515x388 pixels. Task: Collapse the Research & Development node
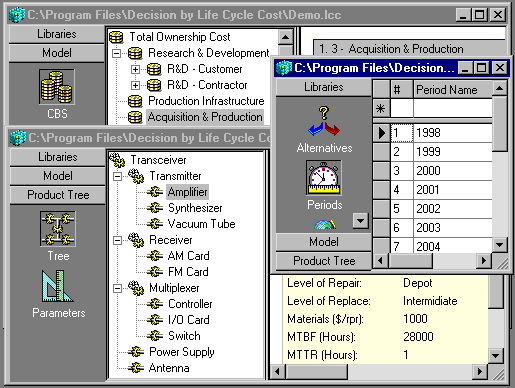[x=116, y=53]
